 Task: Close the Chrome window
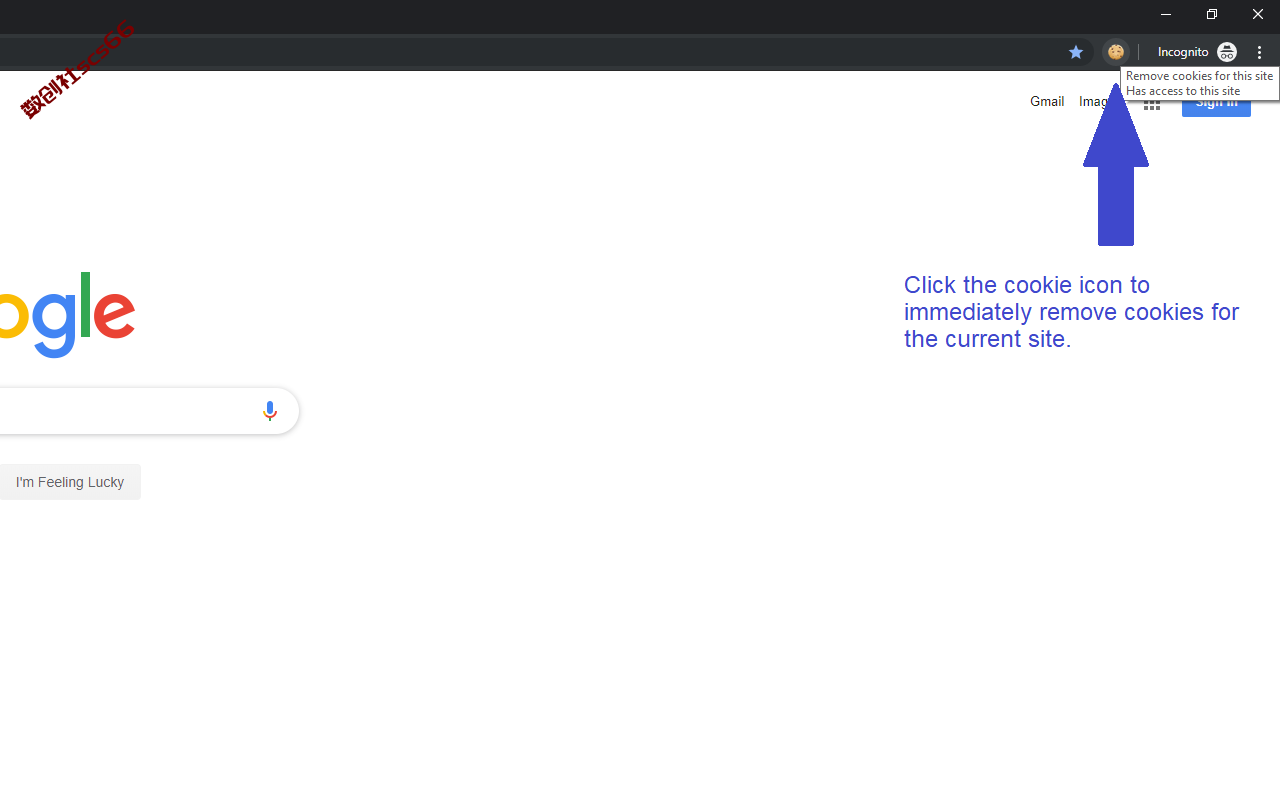tap(1257, 14)
